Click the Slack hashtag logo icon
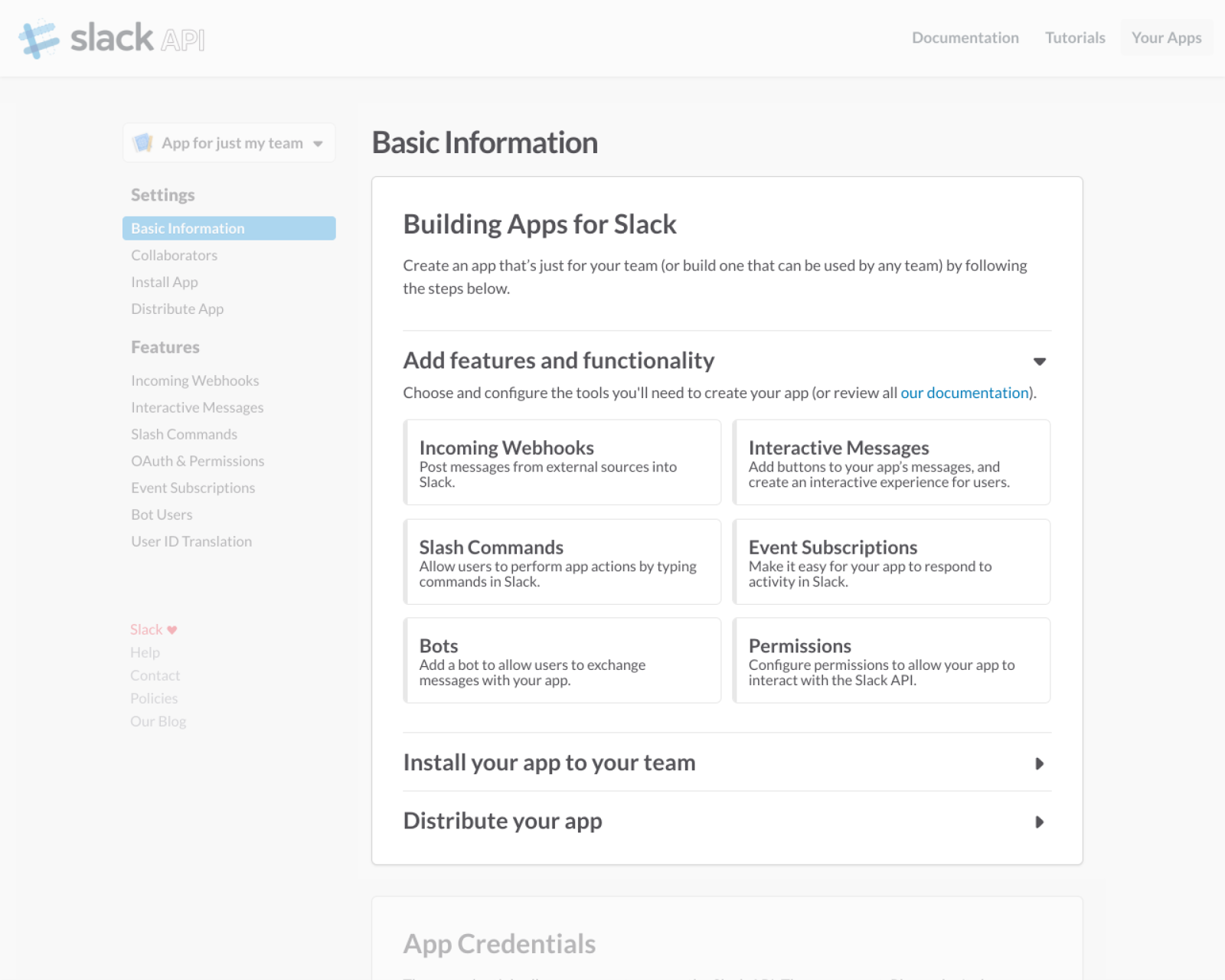The height and width of the screenshot is (980, 1225). pyautogui.click(x=38, y=39)
